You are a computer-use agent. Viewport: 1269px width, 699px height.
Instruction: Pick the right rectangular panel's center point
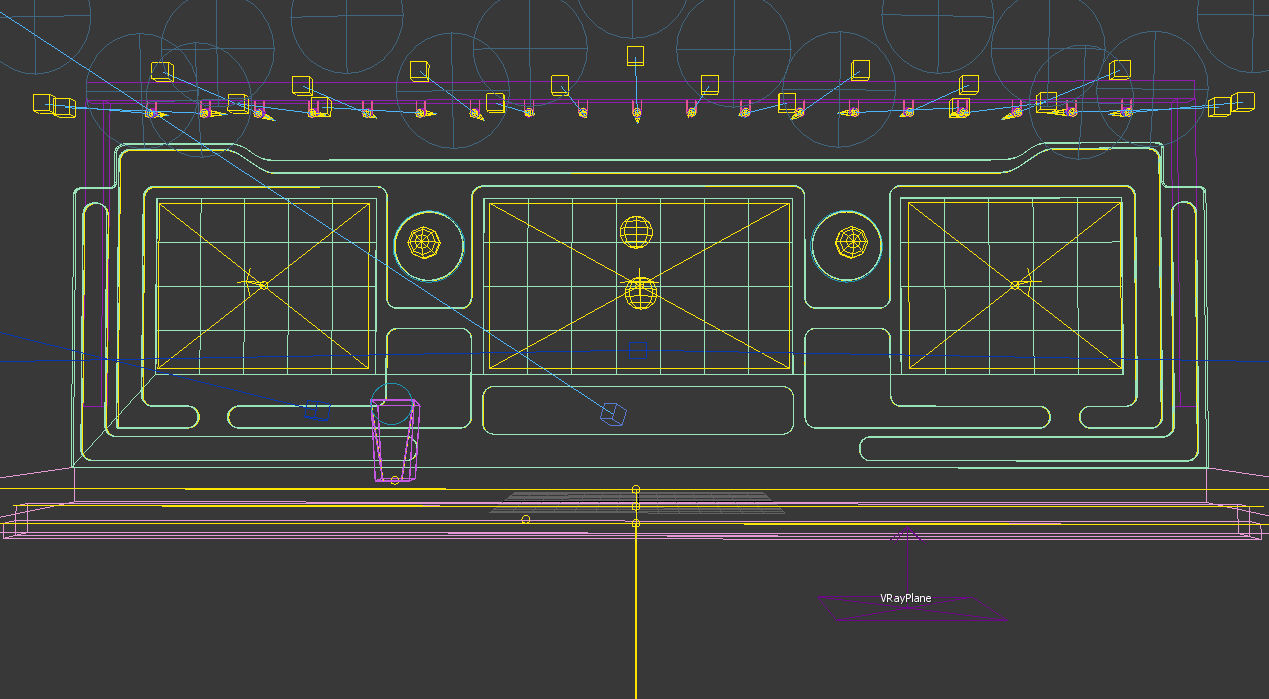click(1015, 285)
